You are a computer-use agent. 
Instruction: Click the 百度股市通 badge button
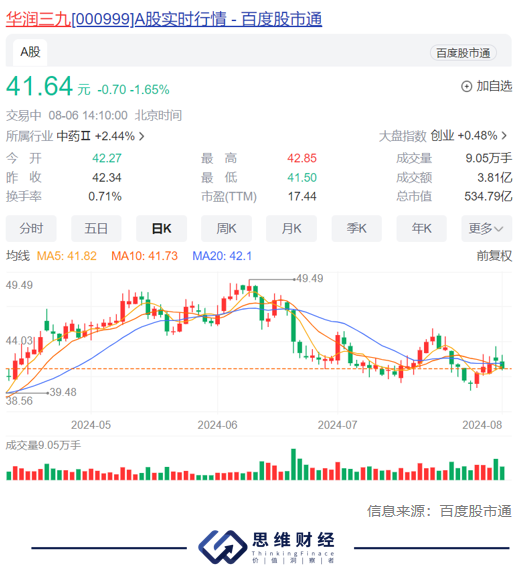(x=463, y=53)
